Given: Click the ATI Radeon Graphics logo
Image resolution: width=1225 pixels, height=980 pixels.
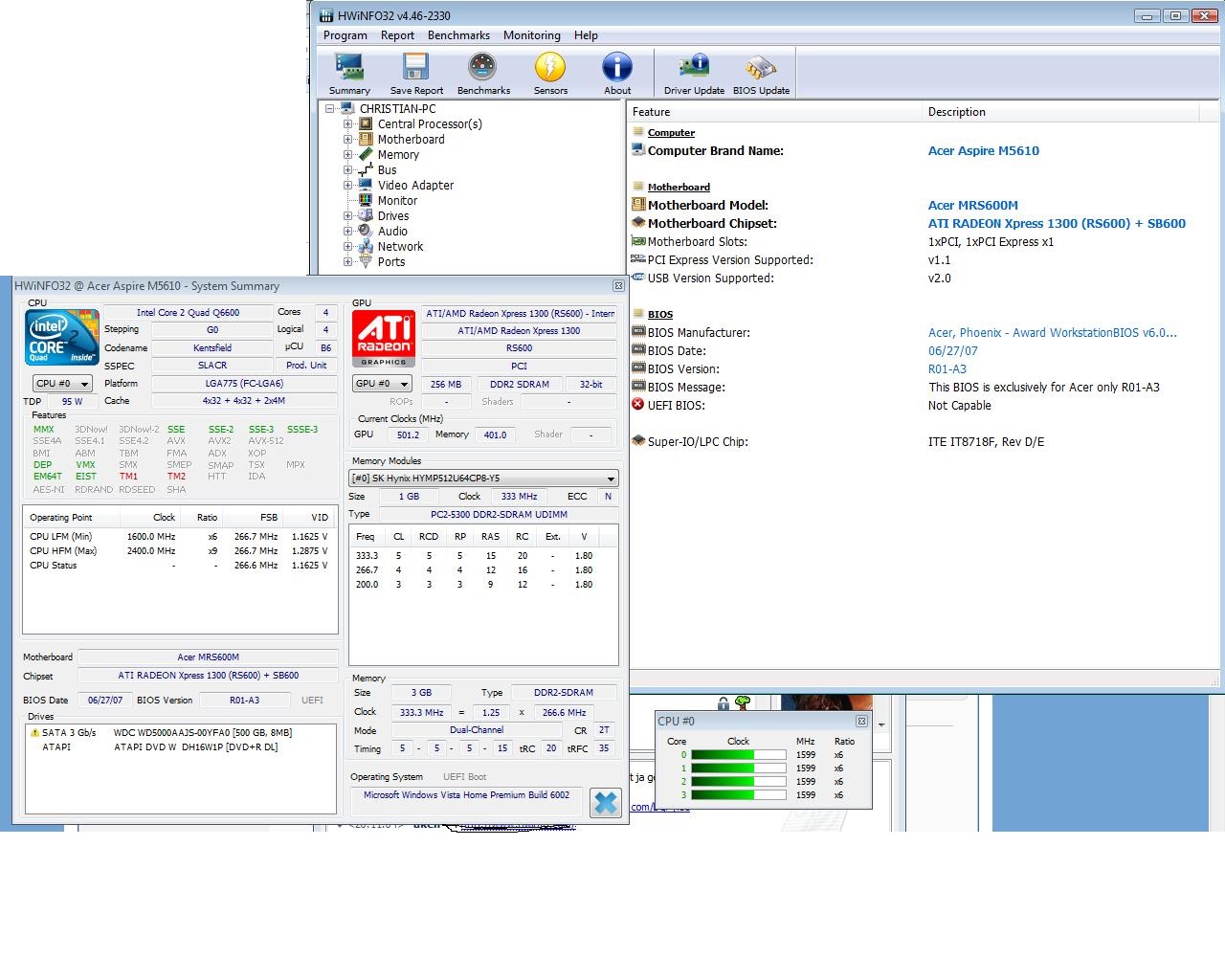Looking at the screenshot, I should [384, 337].
